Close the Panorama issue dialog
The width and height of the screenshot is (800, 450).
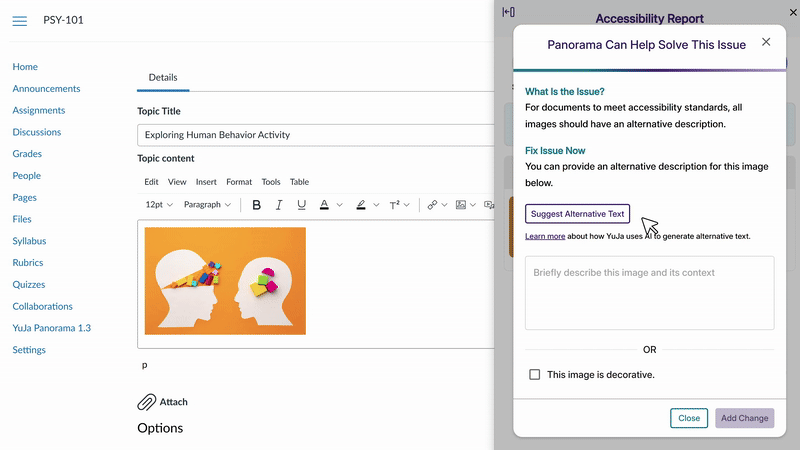tap(766, 42)
